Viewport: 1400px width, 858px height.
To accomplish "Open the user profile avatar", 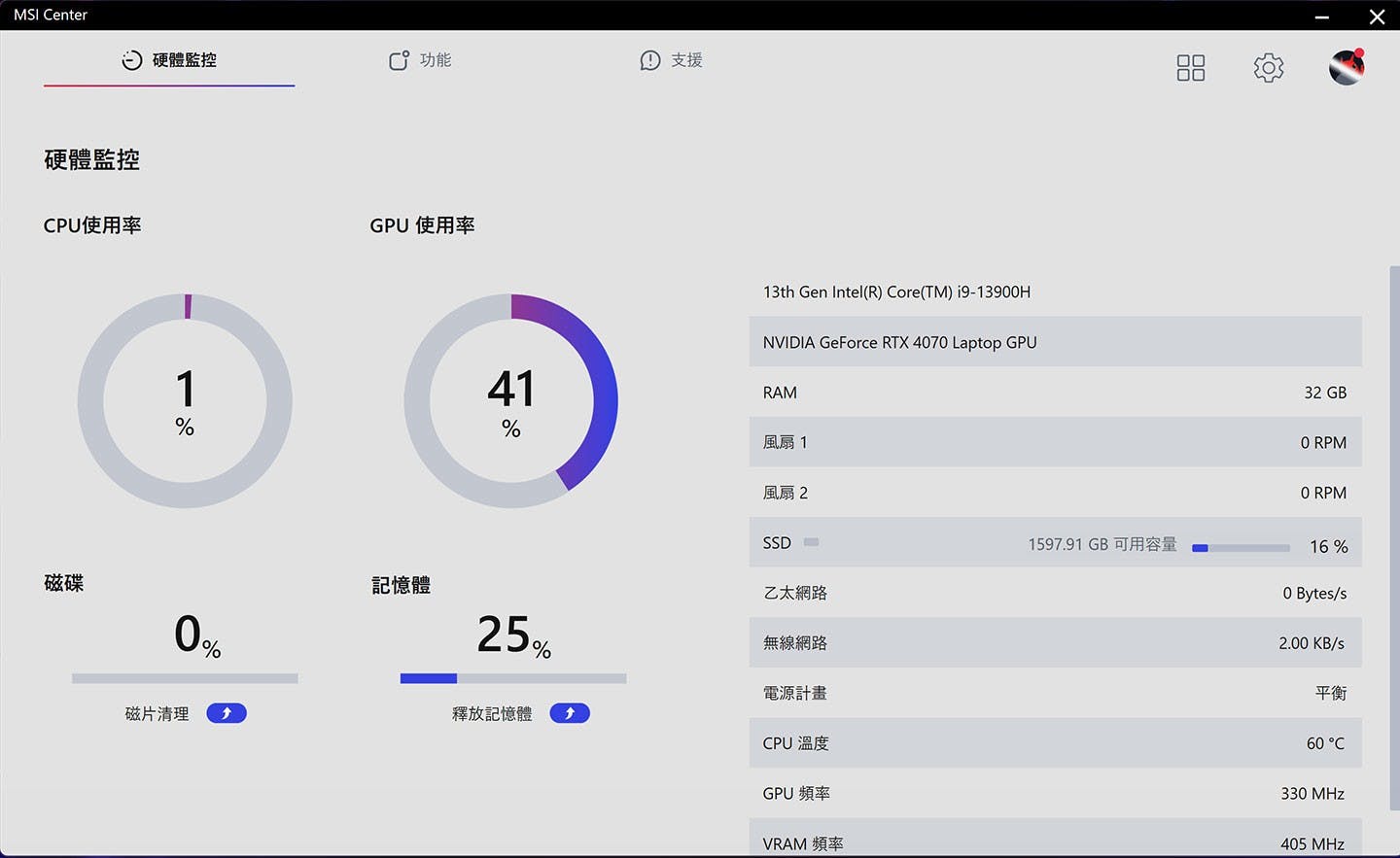I will click(1347, 67).
